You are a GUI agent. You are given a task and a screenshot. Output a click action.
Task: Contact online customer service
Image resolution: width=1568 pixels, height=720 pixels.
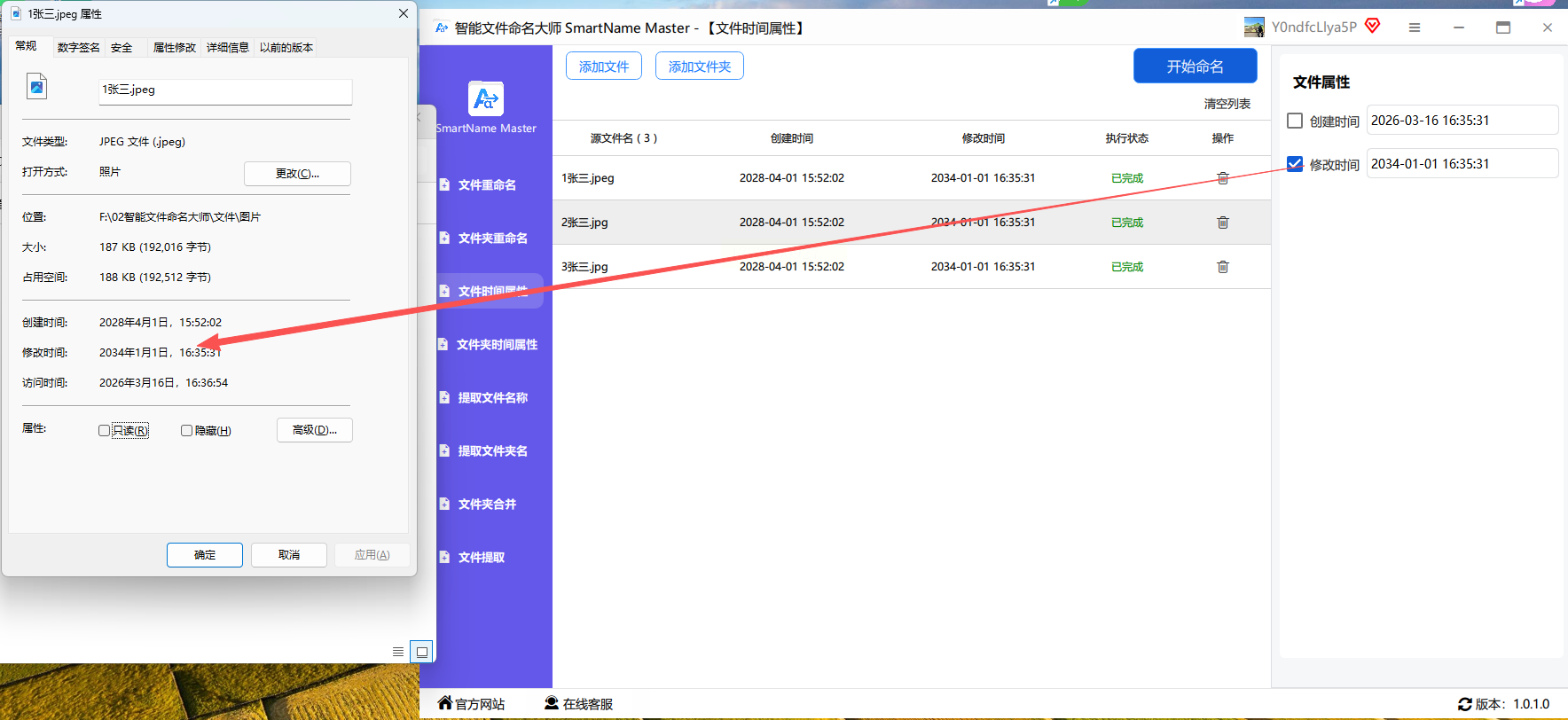tap(578, 703)
